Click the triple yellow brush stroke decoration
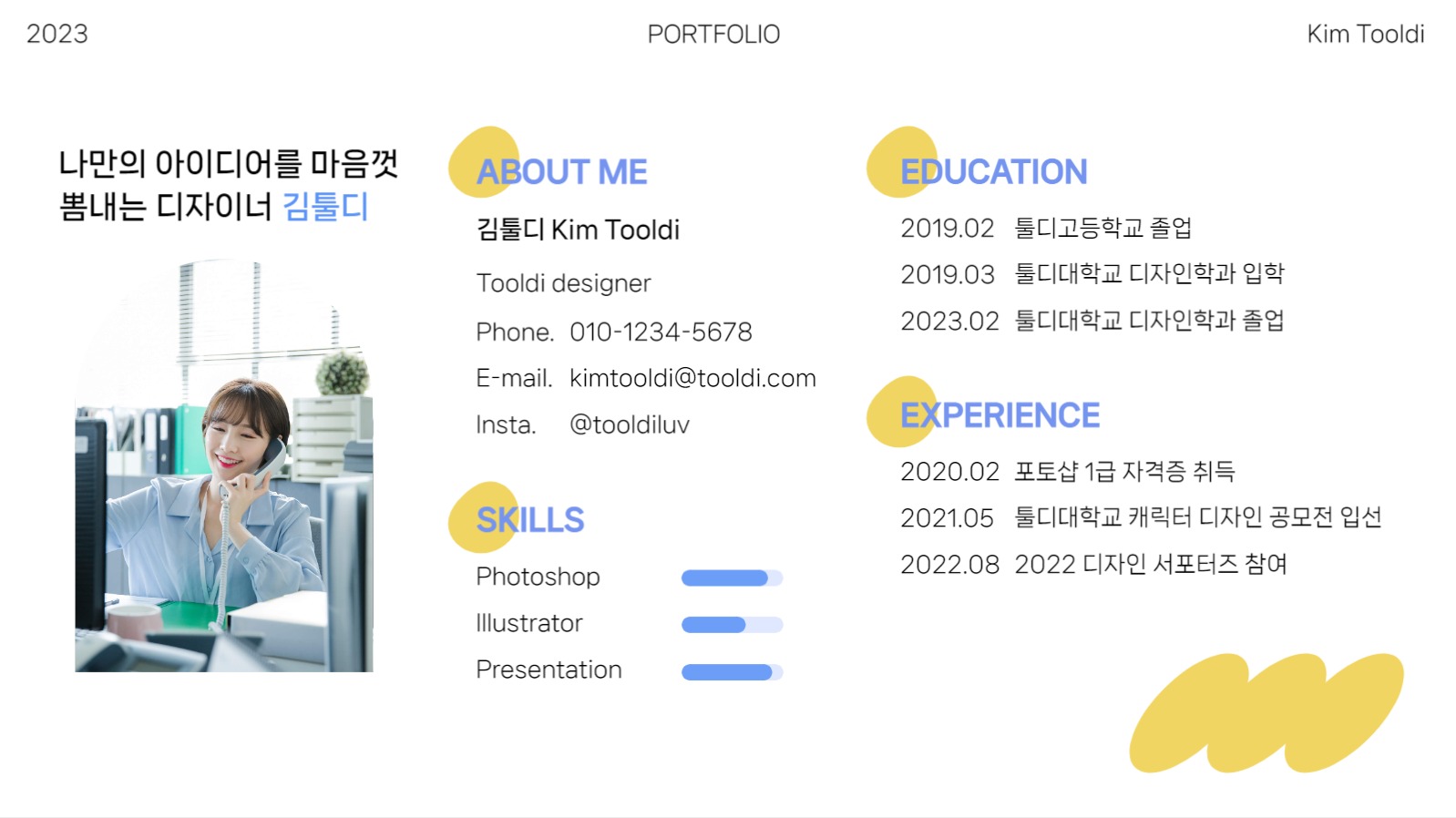This screenshot has height=818, width=1456. coord(1266,712)
